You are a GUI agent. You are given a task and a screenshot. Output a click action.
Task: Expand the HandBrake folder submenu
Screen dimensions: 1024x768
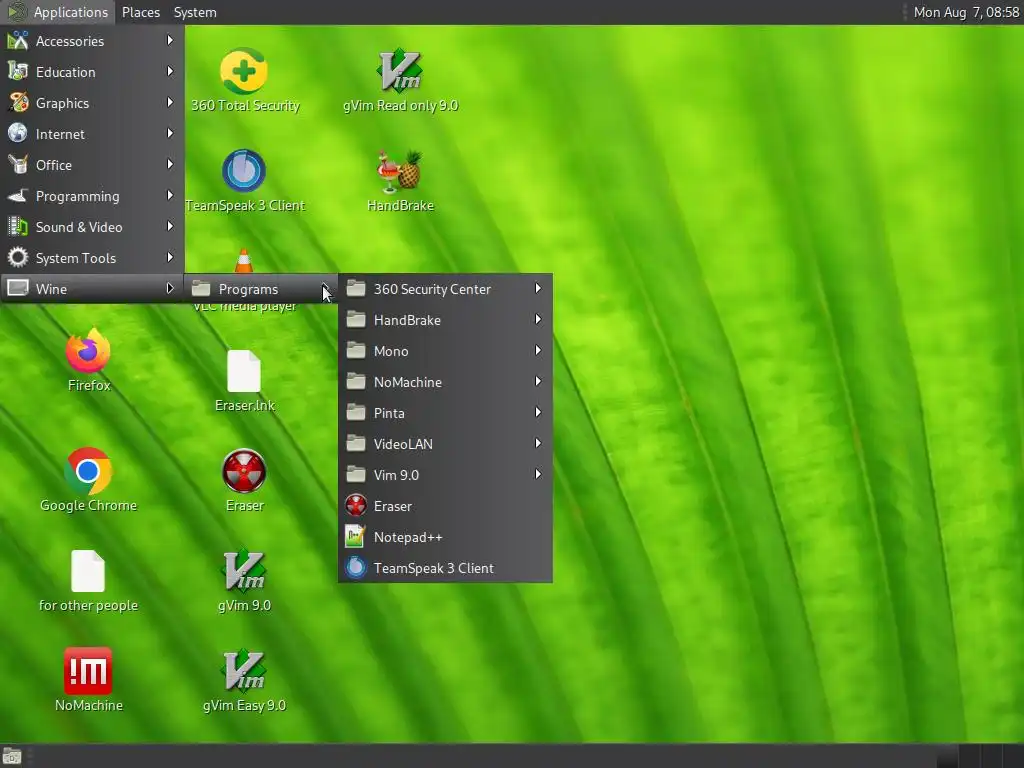tap(445, 320)
